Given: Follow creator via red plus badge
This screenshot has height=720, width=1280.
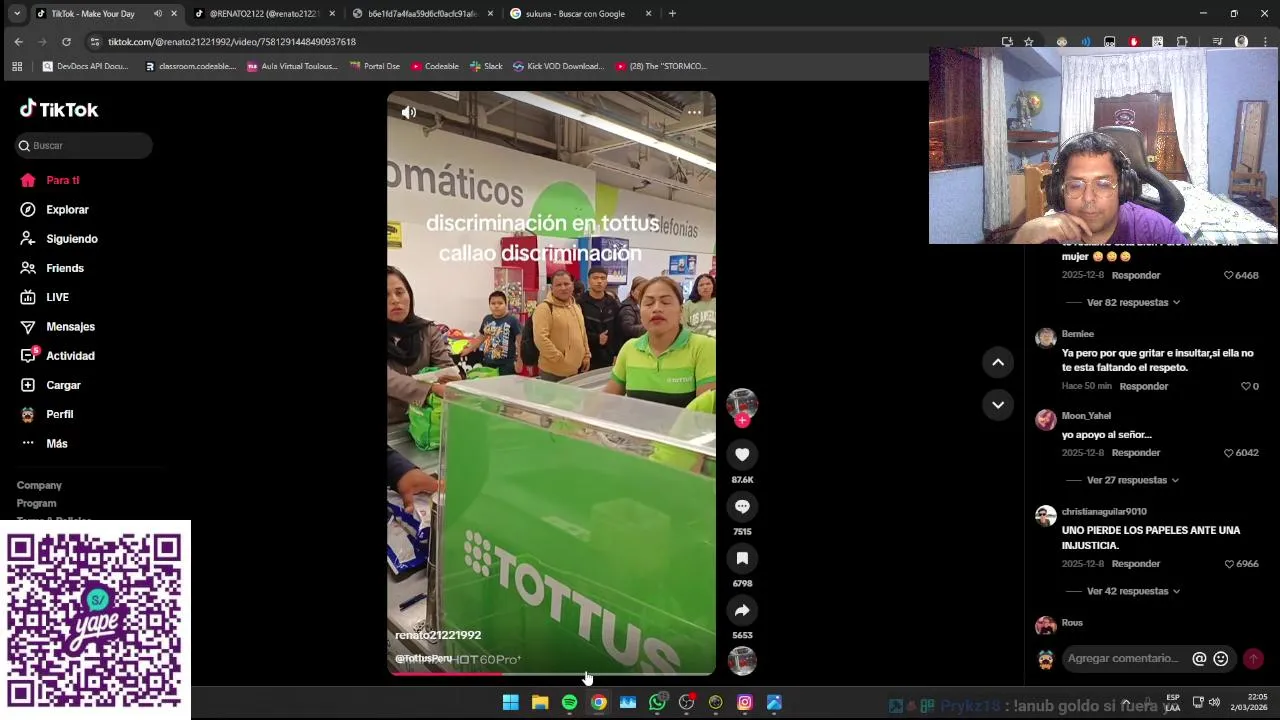Looking at the screenshot, I should pyautogui.click(x=742, y=421).
